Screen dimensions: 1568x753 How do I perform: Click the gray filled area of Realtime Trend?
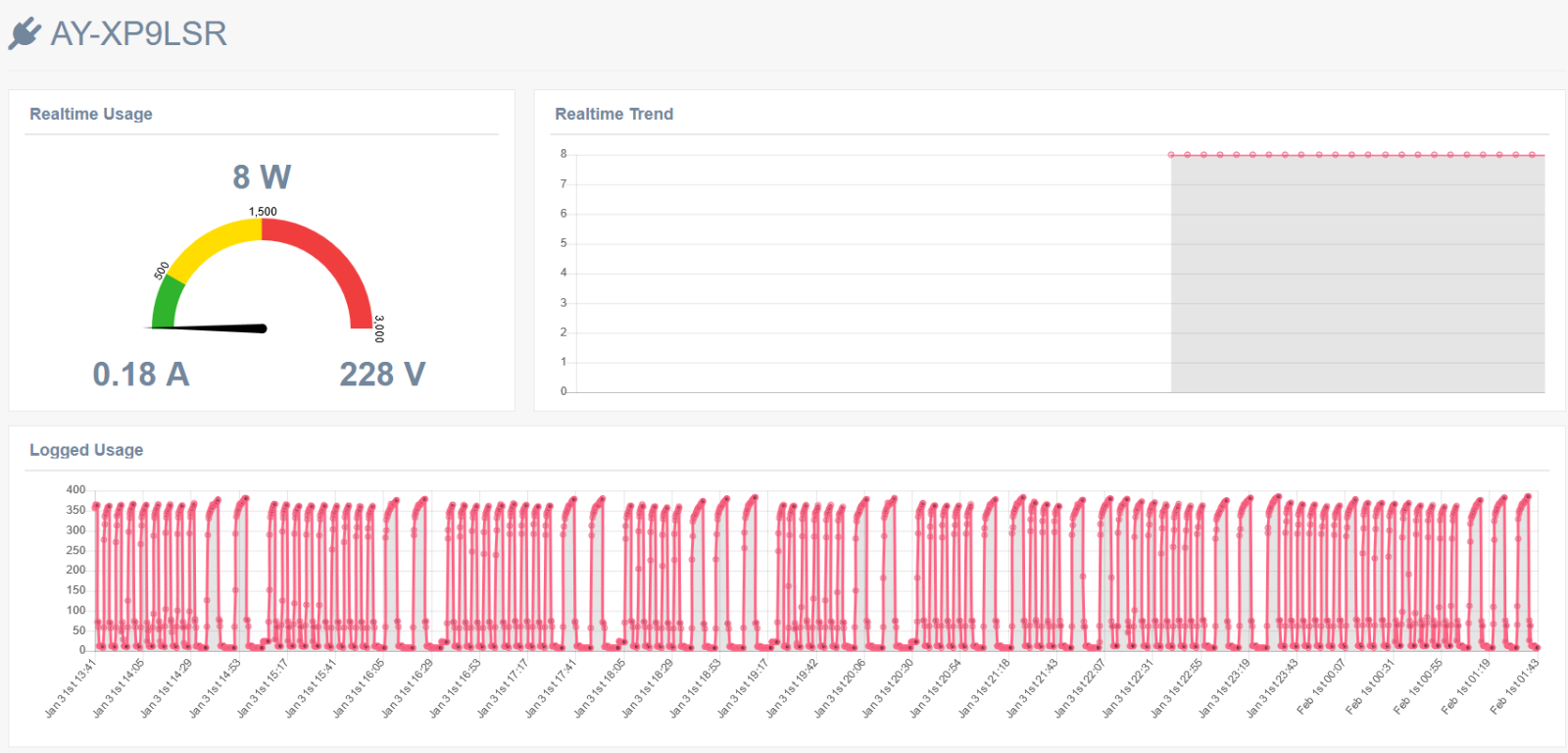point(1357,275)
